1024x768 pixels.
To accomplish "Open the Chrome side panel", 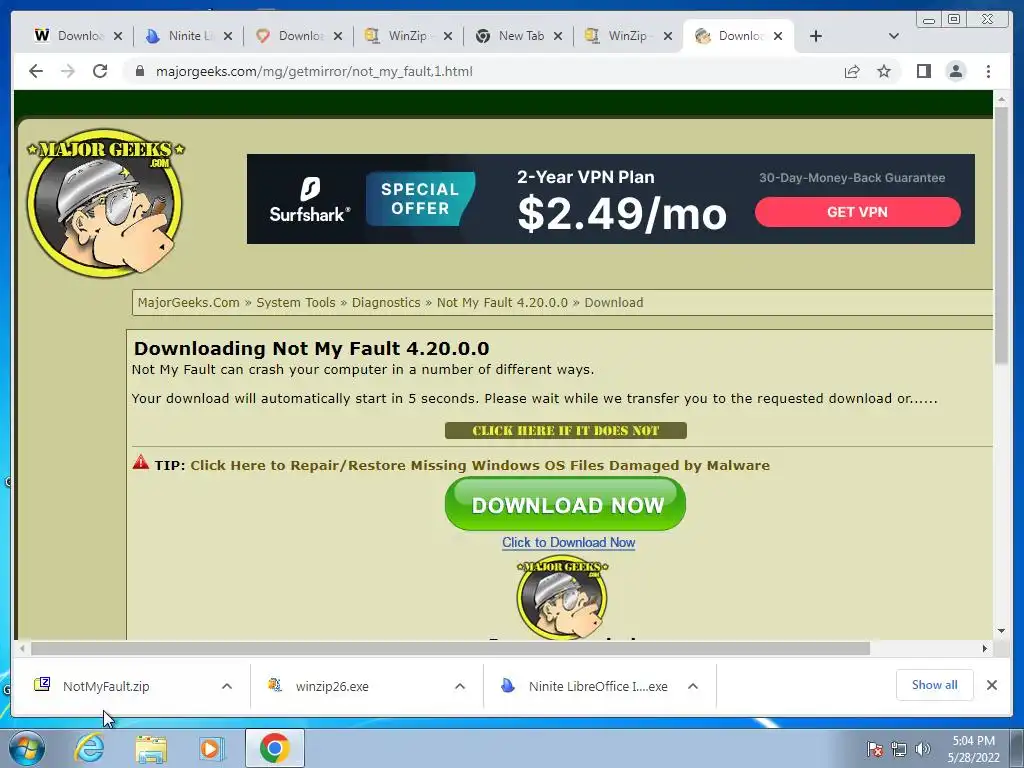I will (923, 71).
